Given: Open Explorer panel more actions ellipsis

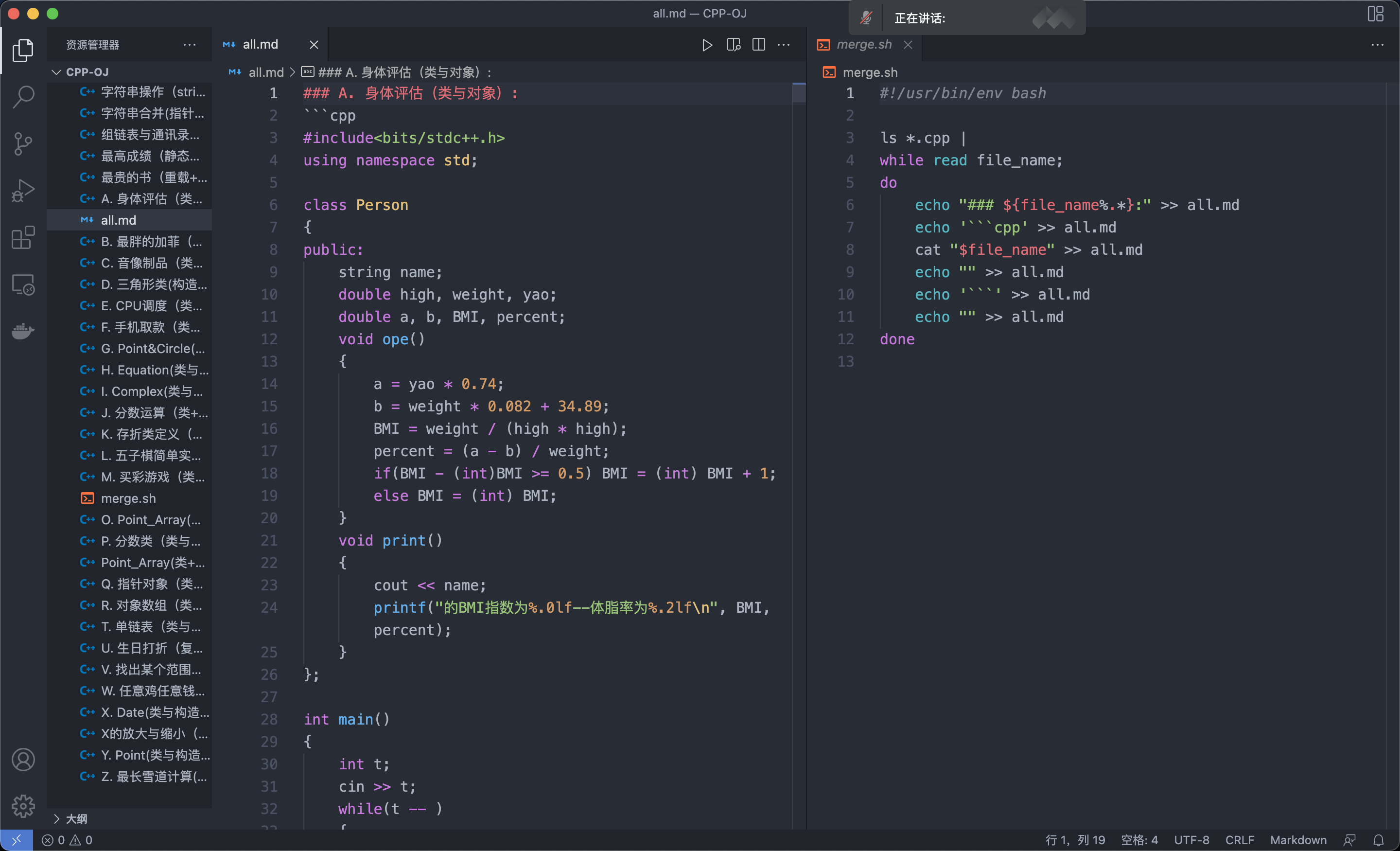Looking at the screenshot, I should [x=189, y=45].
